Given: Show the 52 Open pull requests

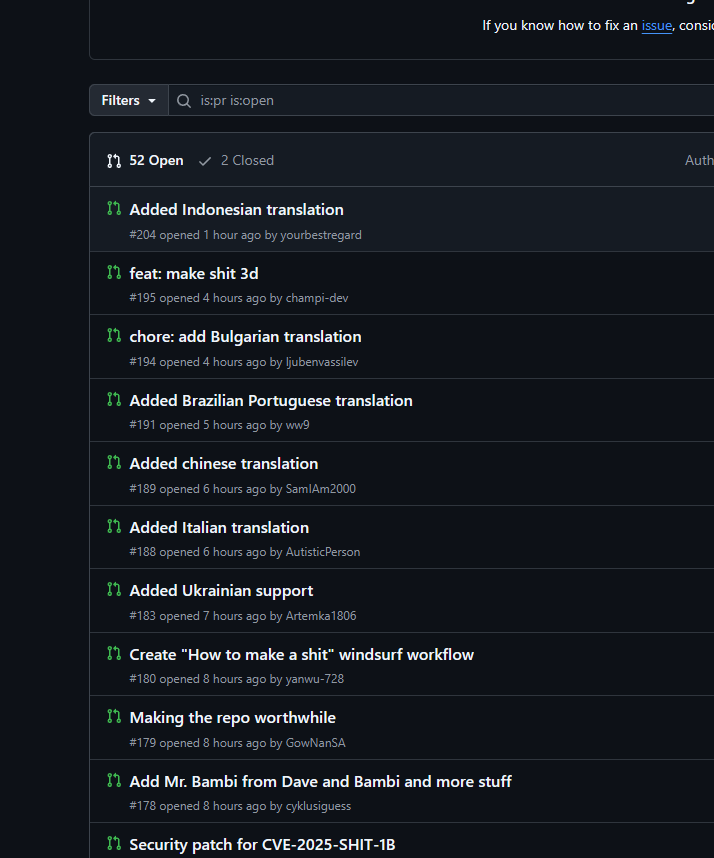Looking at the screenshot, I should coord(145,160).
